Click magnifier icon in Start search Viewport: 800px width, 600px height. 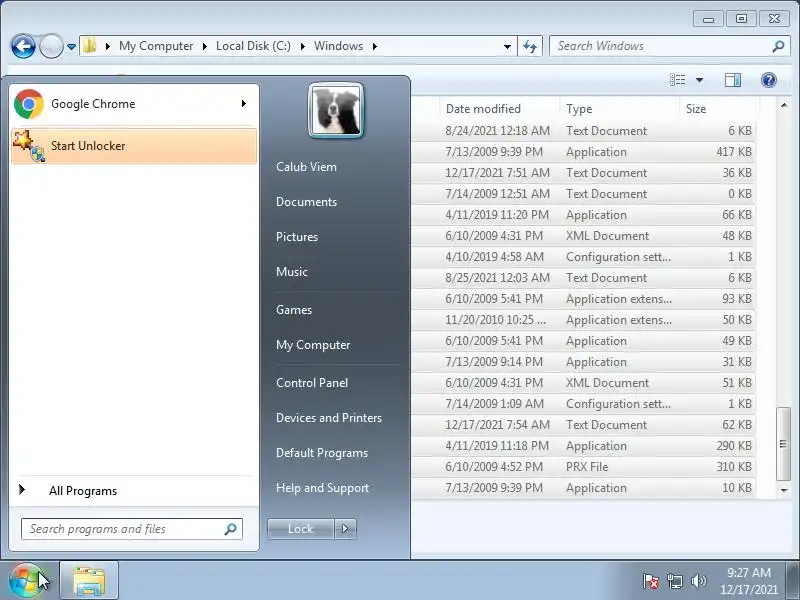pos(231,529)
